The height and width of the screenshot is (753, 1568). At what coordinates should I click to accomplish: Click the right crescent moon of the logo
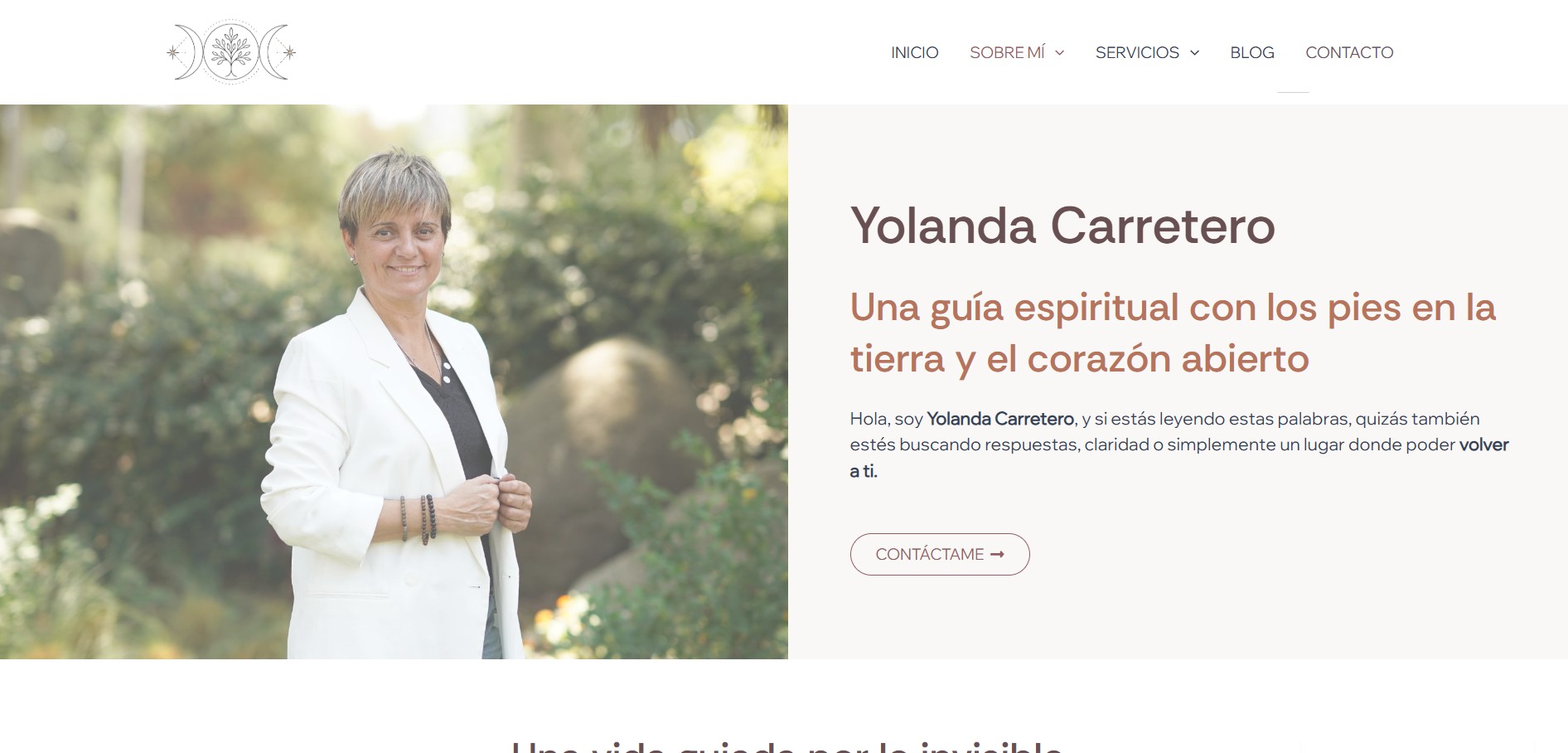coord(273,52)
